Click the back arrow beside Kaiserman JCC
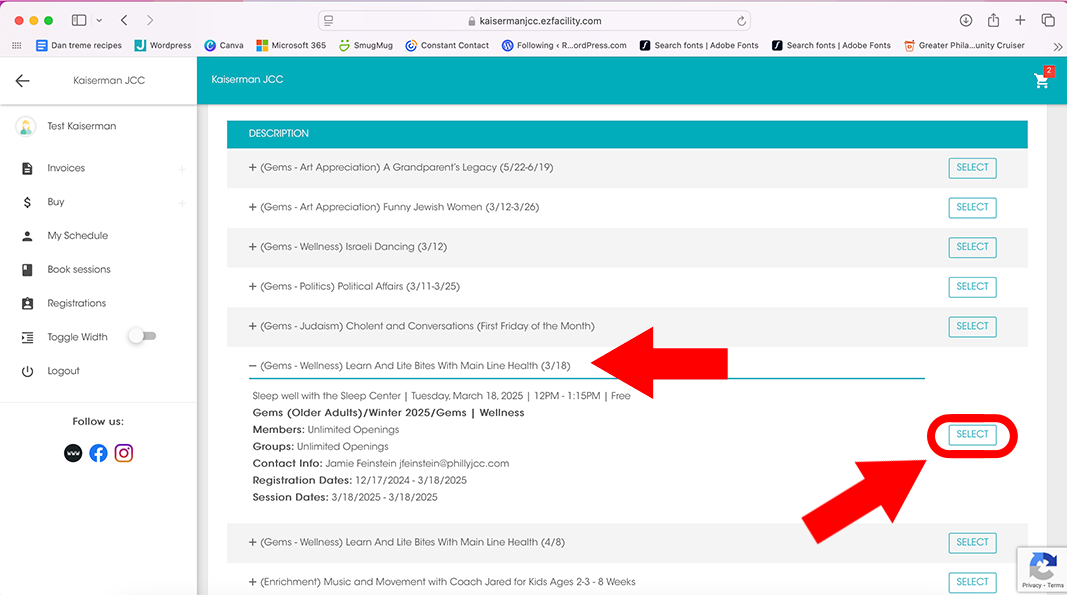 click(x=23, y=81)
